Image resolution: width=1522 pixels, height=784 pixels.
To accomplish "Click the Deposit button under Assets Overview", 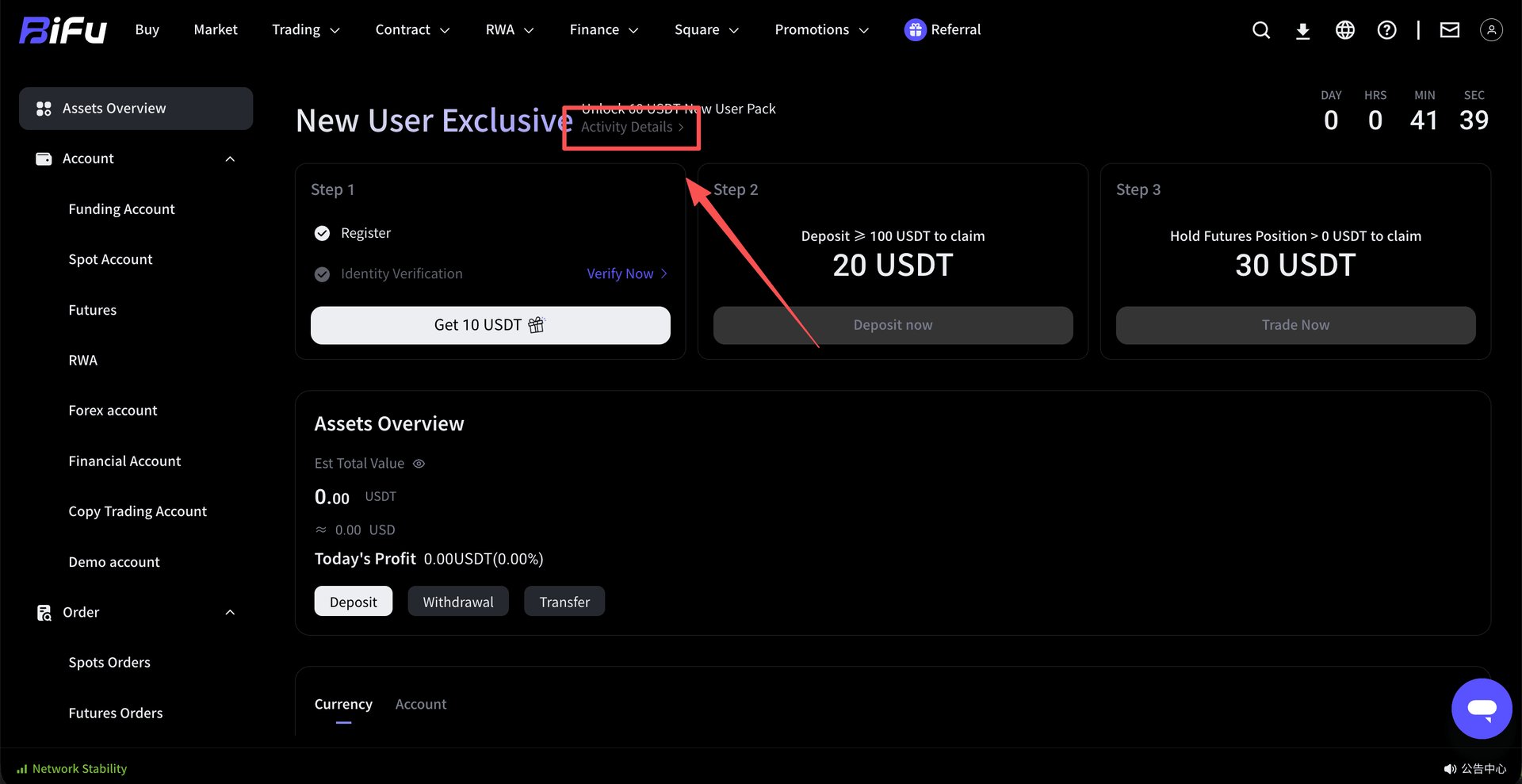I will (x=354, y=602).
